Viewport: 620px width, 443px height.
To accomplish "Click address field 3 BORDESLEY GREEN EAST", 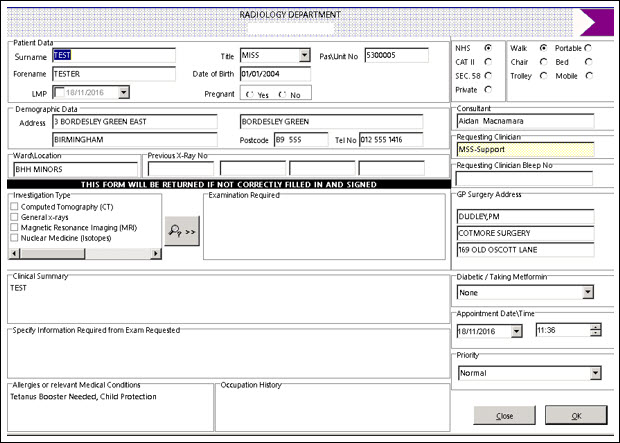I will 135,121.
